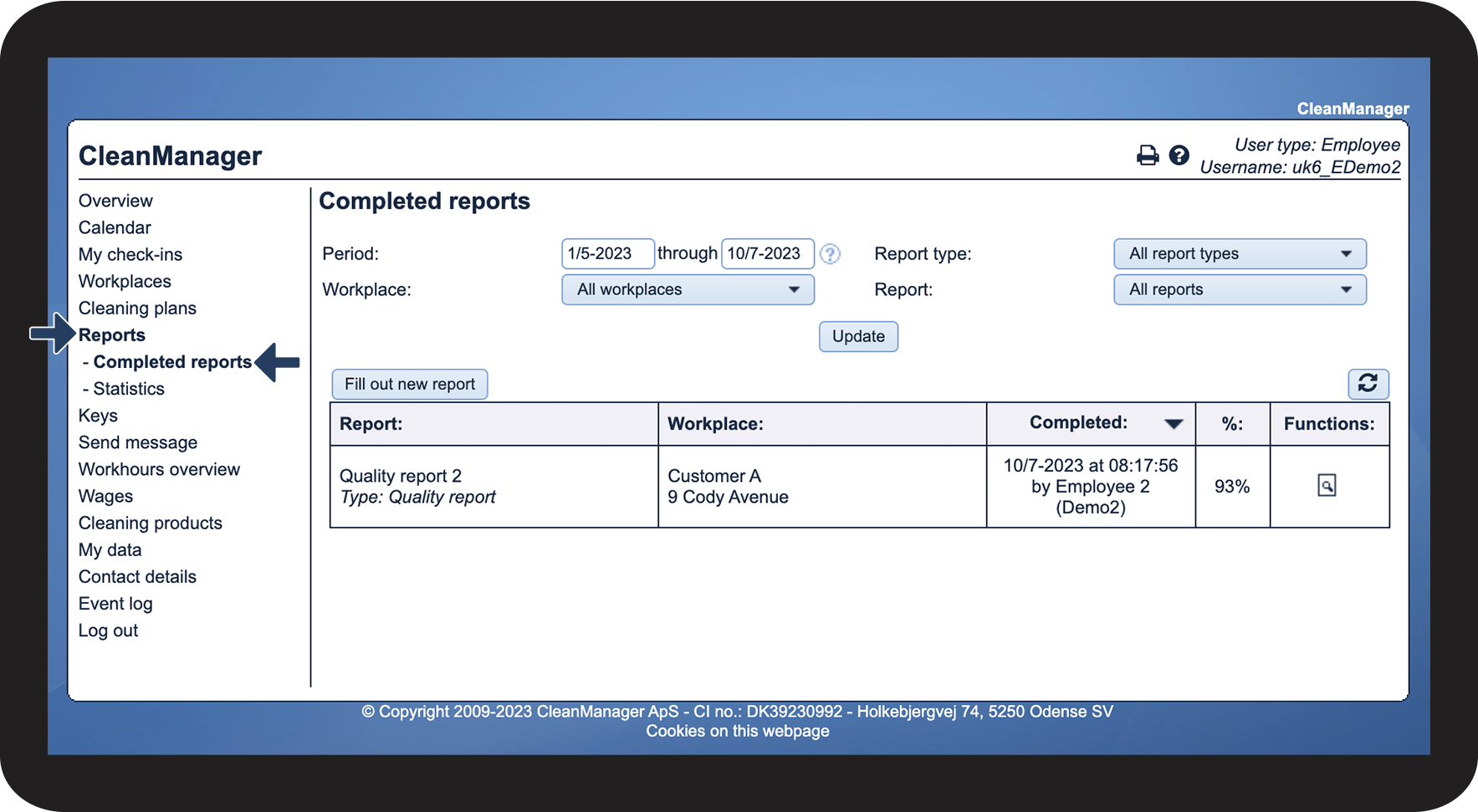Select Statistics under Reports
This screenshot has width=1478, height=812.
129,389
